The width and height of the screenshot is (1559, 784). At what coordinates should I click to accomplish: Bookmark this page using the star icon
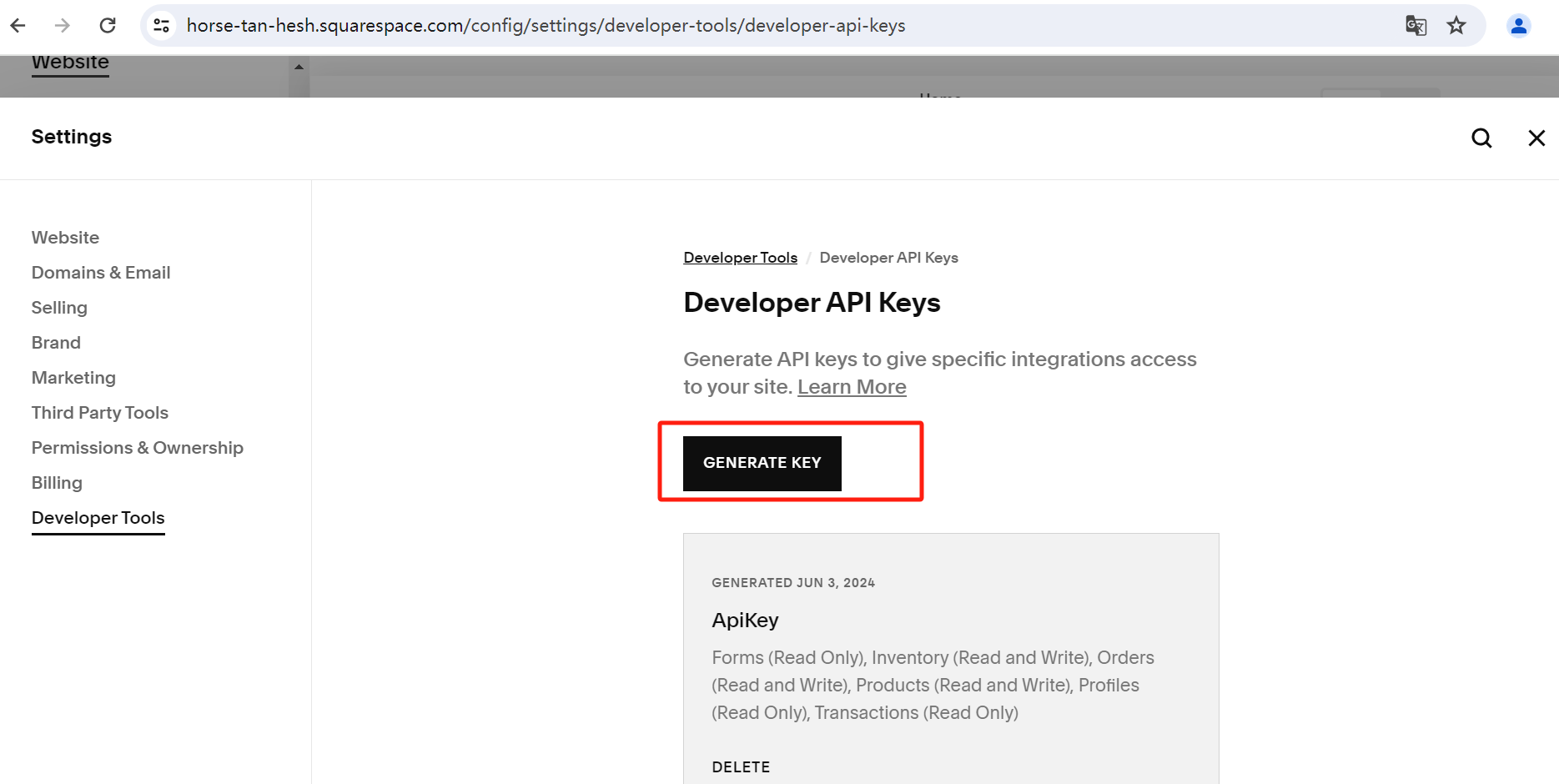click(1456, 26)
